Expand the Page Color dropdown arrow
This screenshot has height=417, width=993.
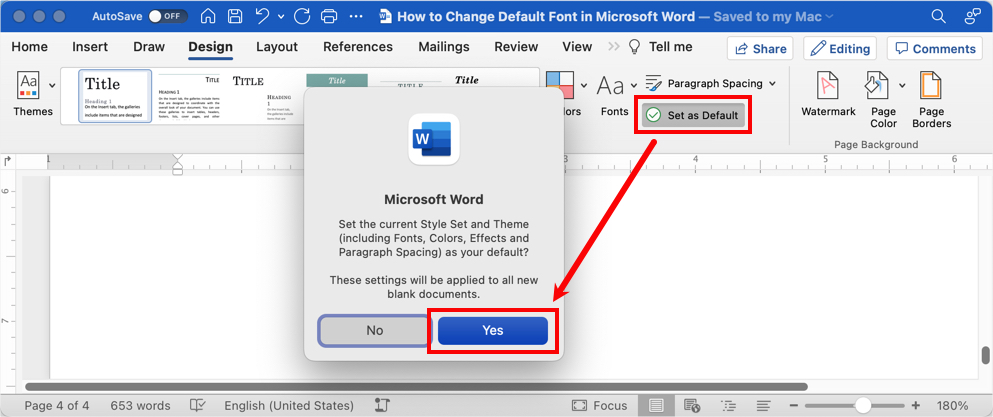click(902, 85)
